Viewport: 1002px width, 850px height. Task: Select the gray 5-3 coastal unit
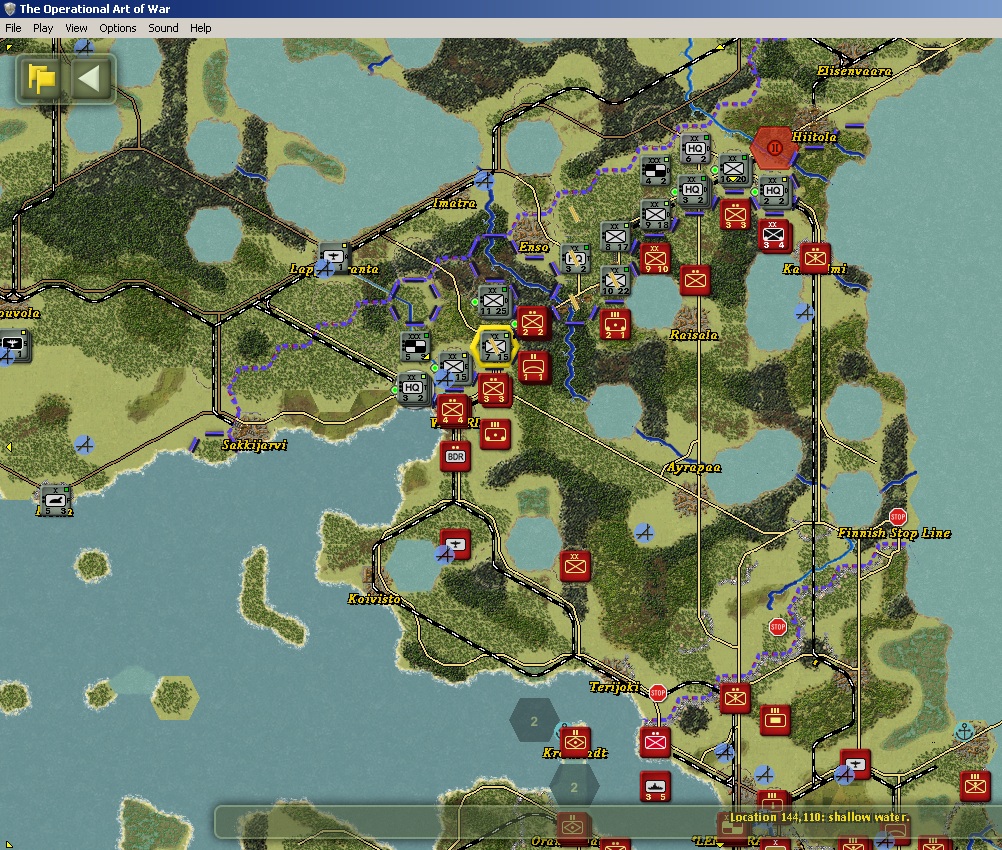tap(55, 500)
